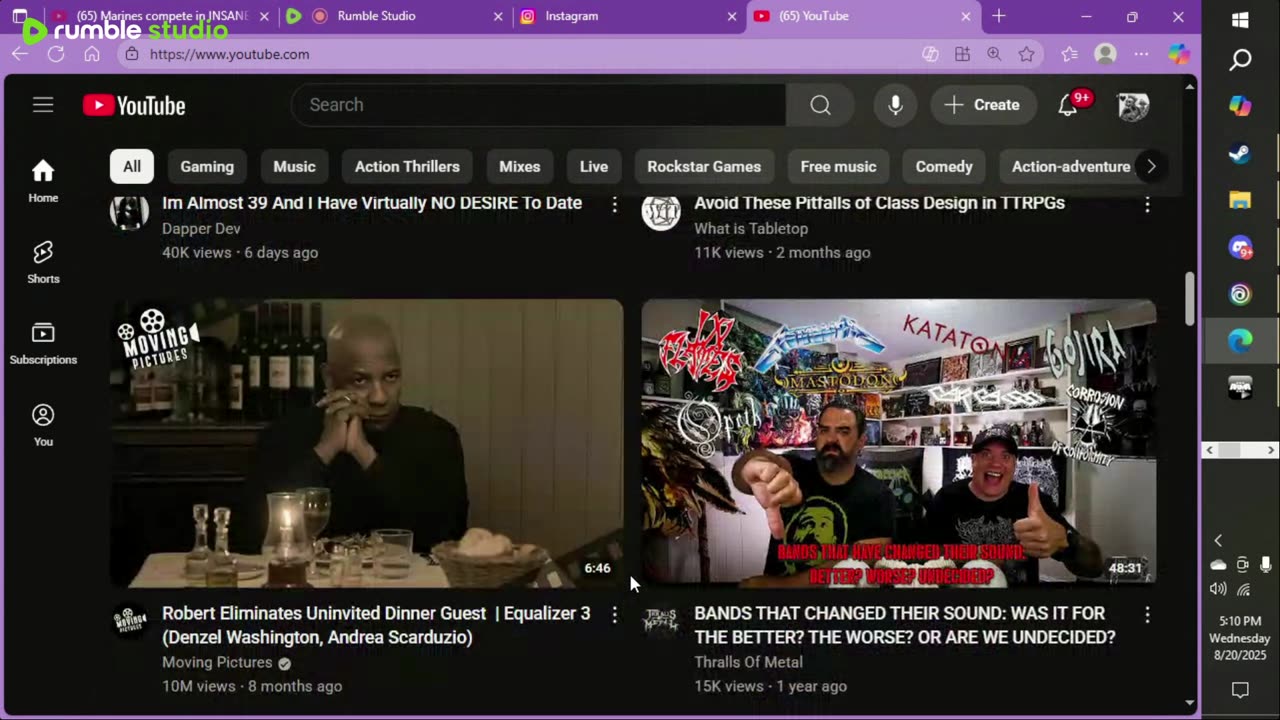Open a new browser tab
Viewport: 1280px width, 720px height.
tap(999, 16)
